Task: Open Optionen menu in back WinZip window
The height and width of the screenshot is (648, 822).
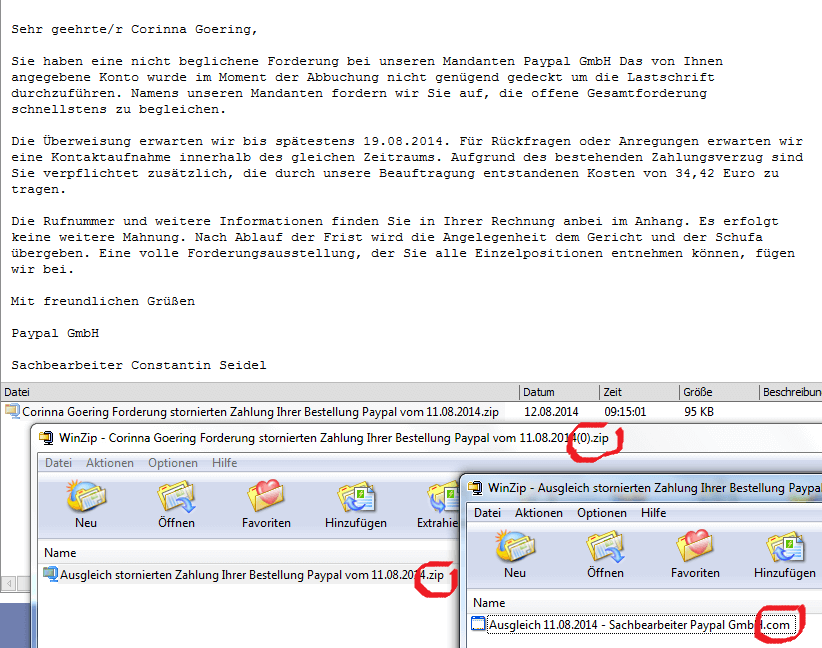Action: (172, 463)
